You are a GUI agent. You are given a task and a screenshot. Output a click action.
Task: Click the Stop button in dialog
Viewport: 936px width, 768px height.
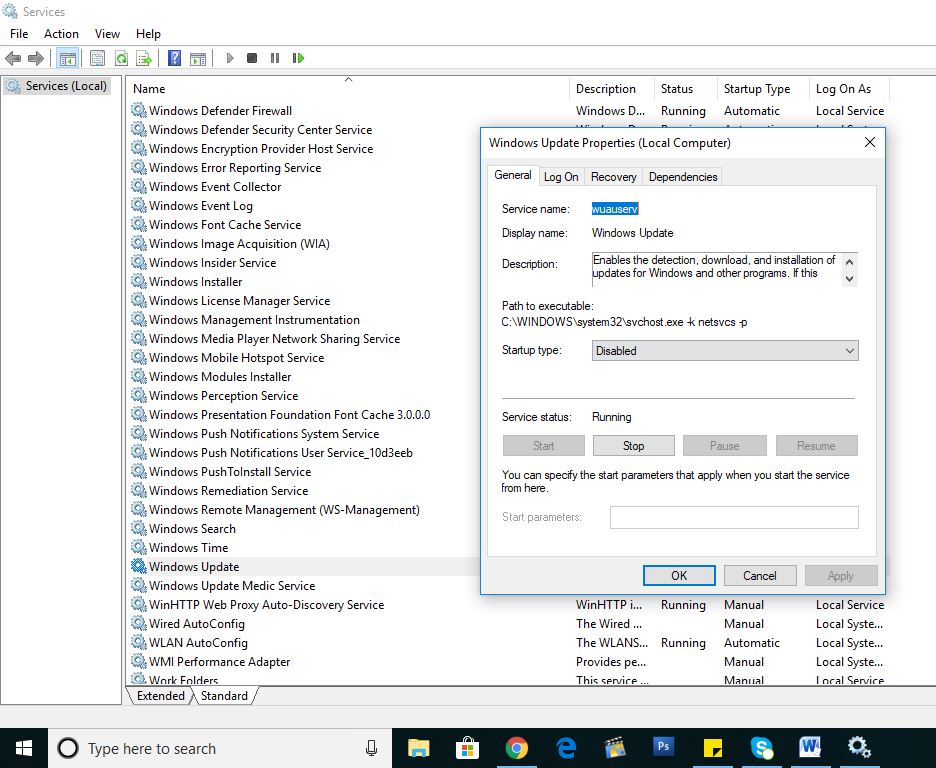click(x=633, y=446)
